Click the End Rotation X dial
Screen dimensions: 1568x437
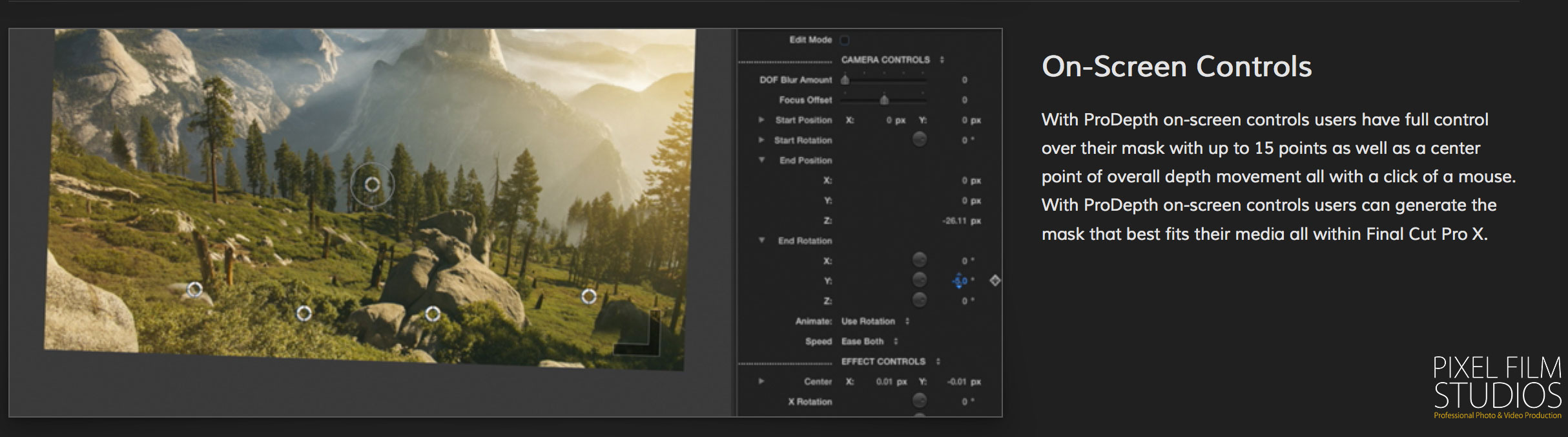click(x=919, y=260)
